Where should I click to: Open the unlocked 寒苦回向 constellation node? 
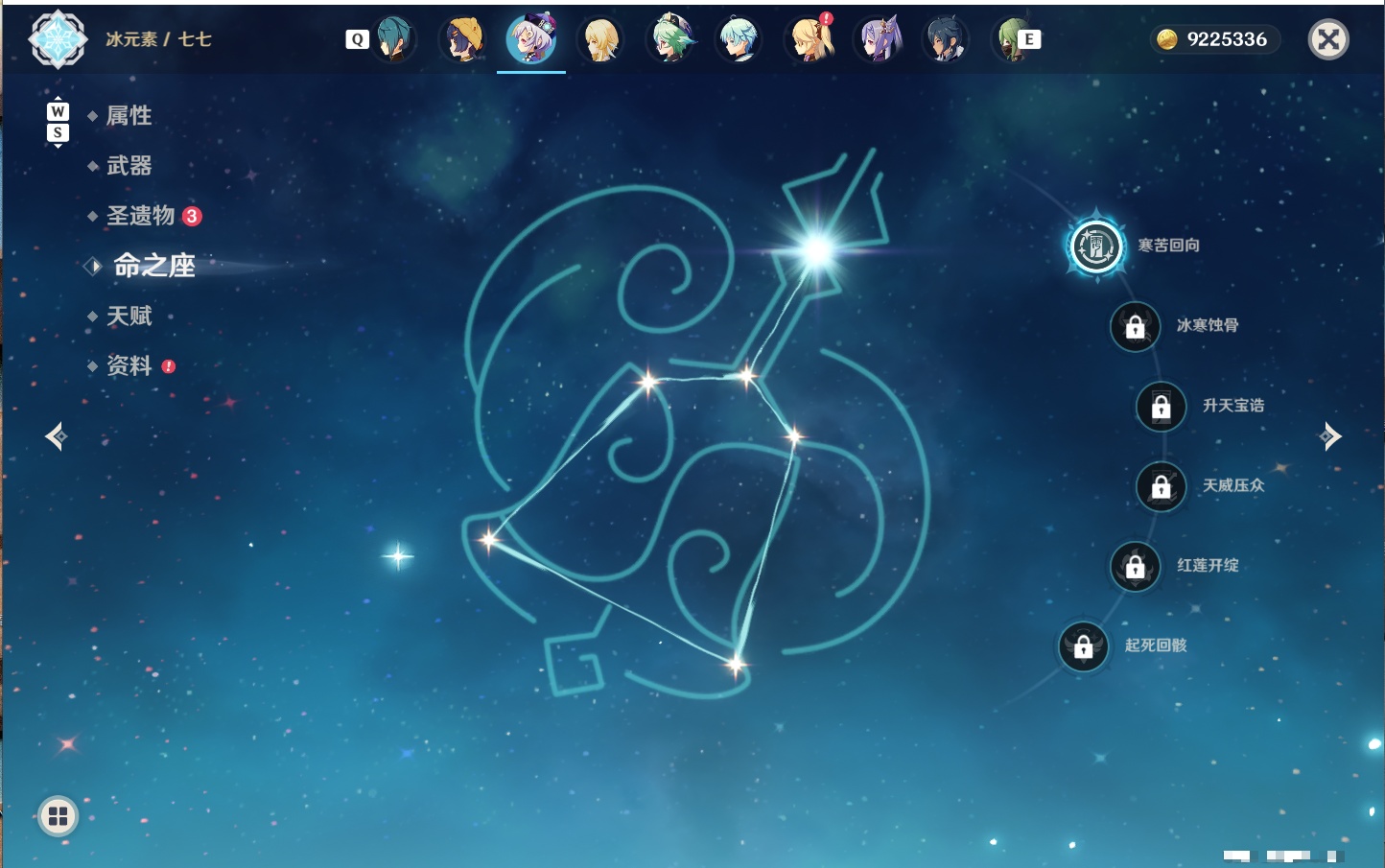pos(1096,246)
